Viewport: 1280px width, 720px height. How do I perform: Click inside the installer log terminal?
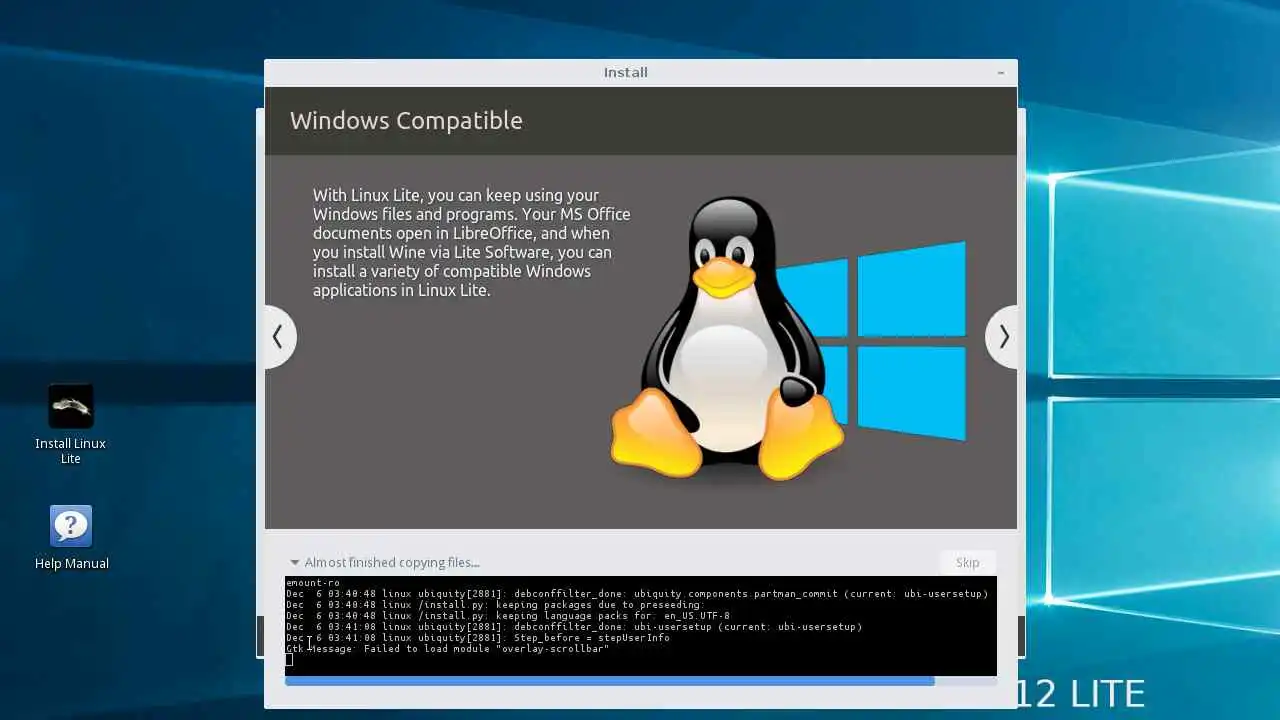(641, 626)
